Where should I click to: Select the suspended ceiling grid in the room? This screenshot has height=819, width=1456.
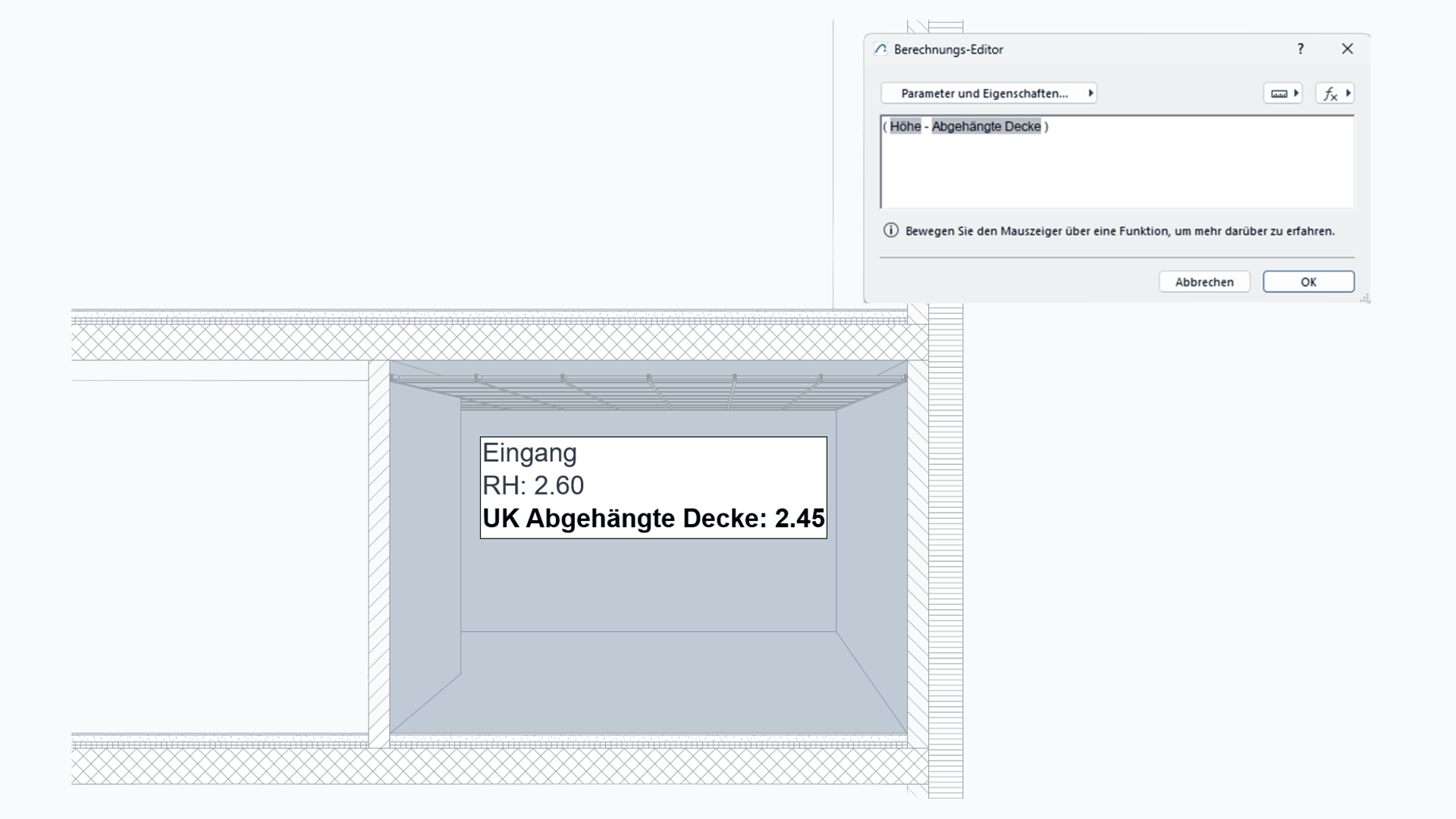(x=648, y=391)
